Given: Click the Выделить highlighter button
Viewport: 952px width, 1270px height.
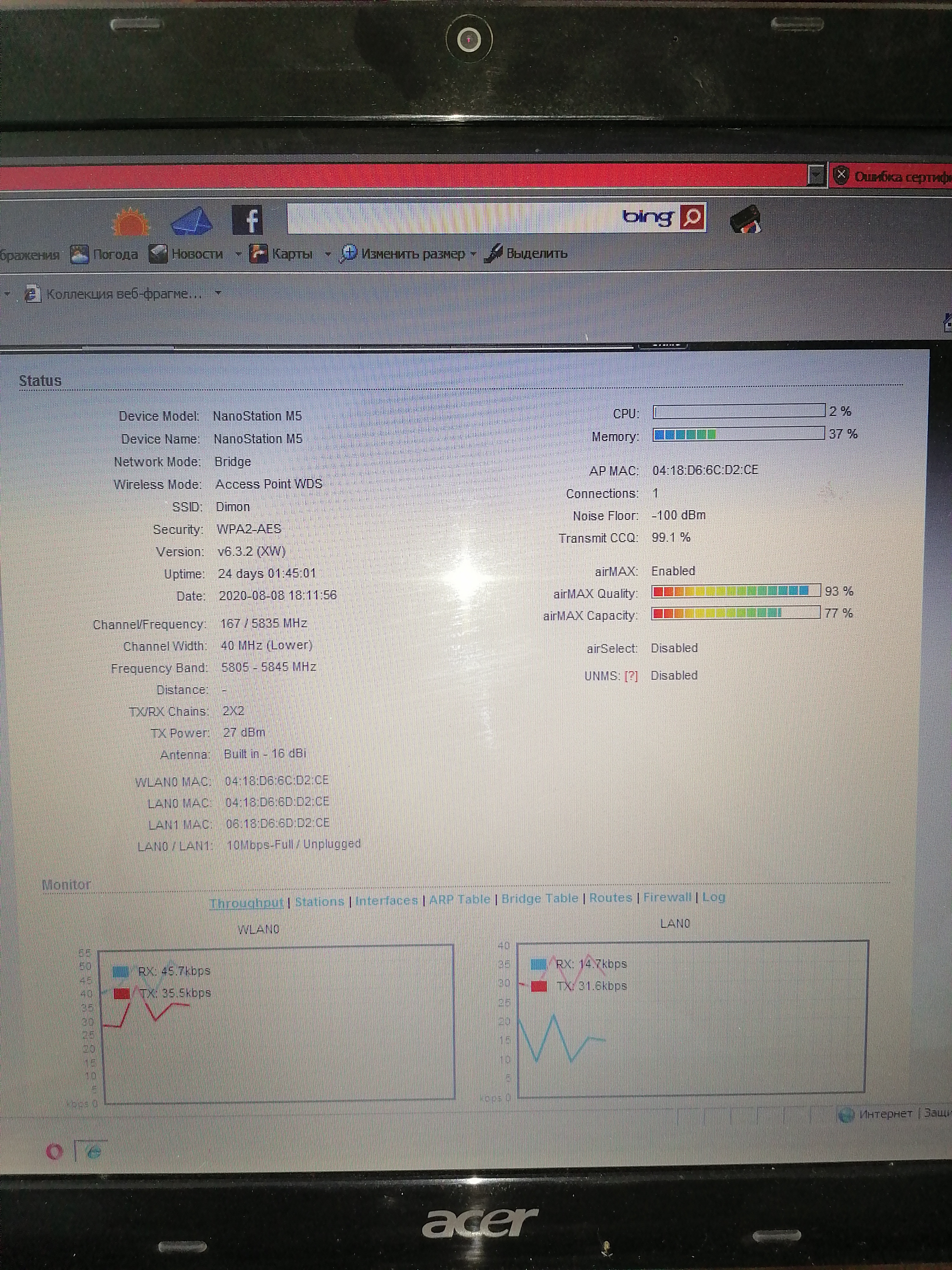Looking at the screenshot, I should click(x=526, y=253).
